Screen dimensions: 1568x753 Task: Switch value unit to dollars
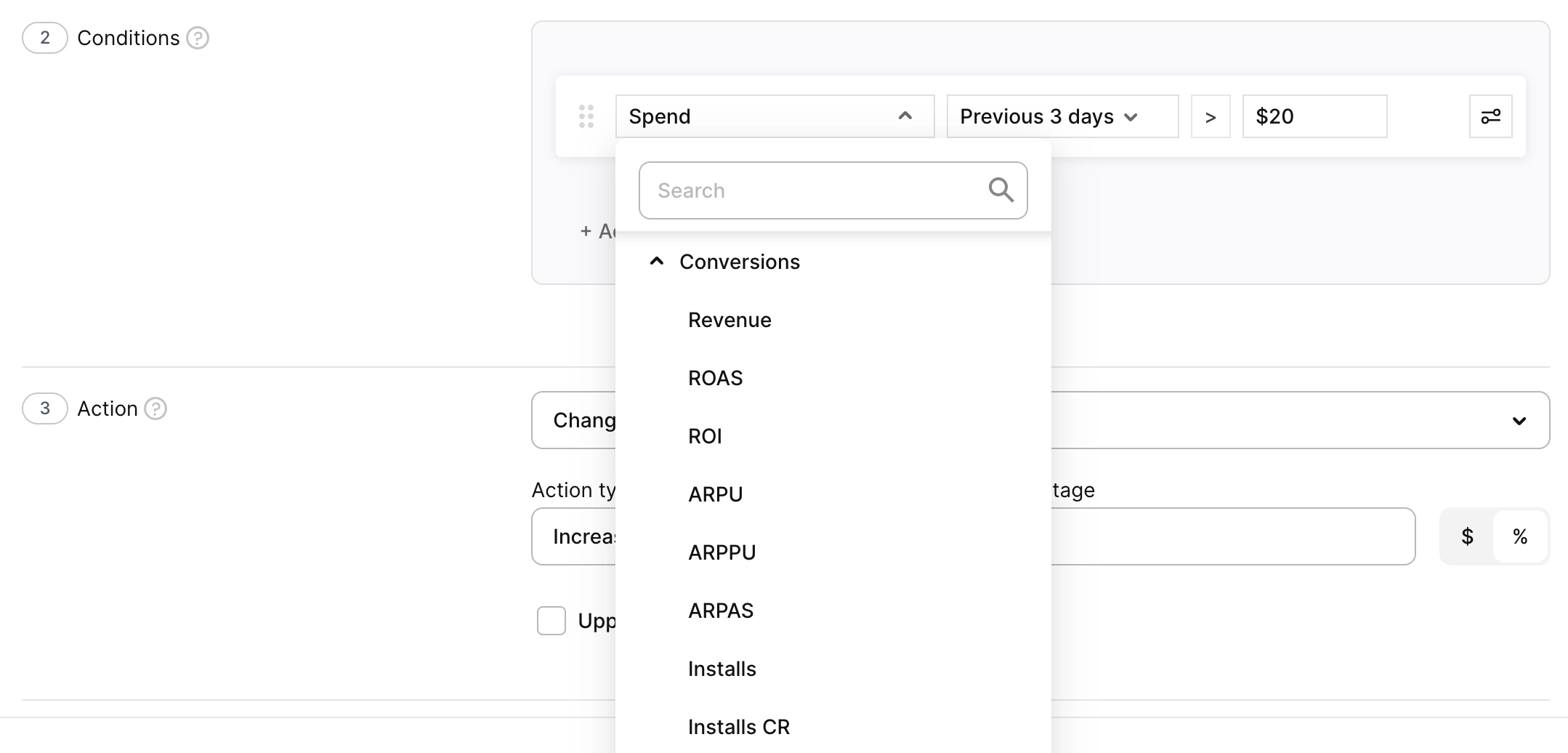1467,536
